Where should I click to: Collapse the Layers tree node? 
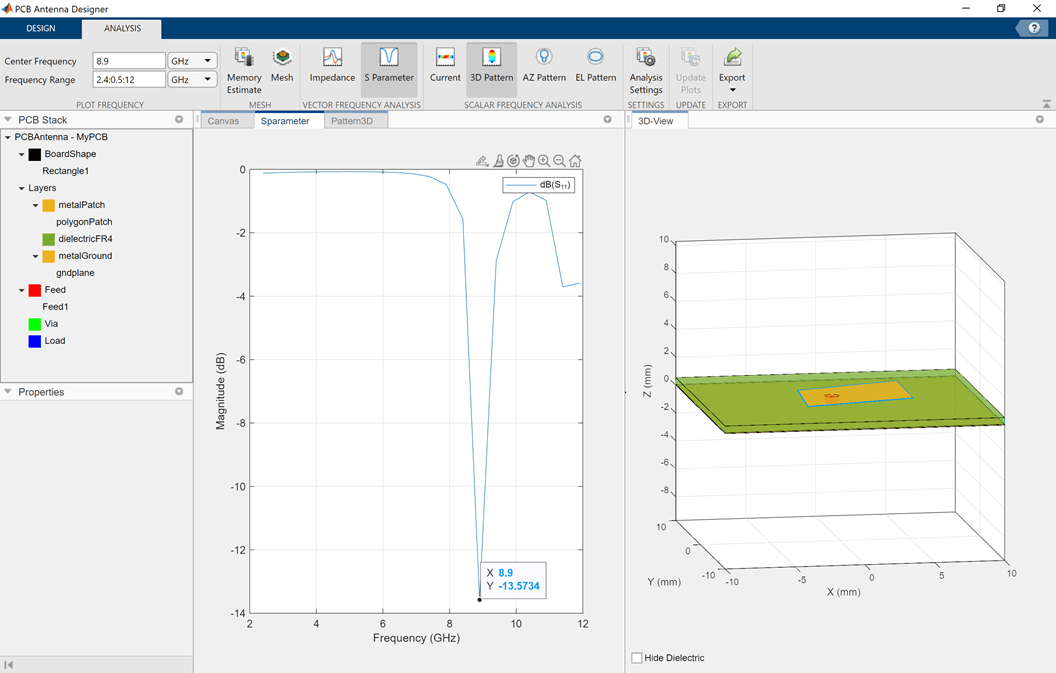pos(22,188)
